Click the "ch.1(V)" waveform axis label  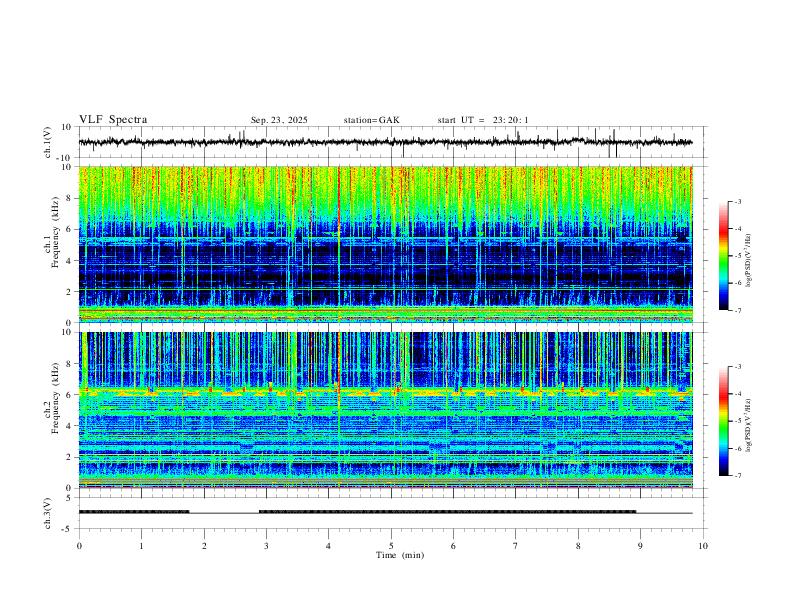click(48, 142)
